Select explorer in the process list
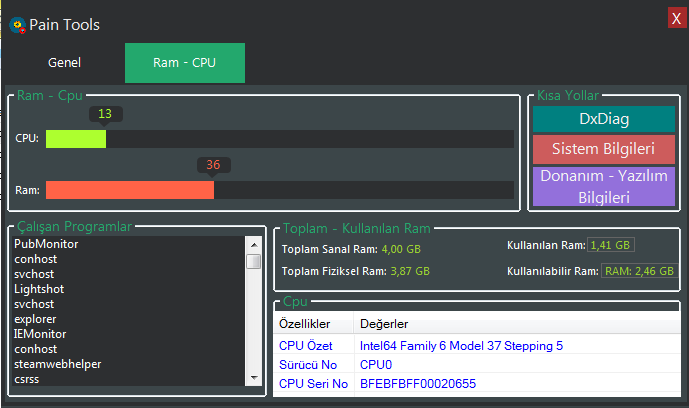The width and height of the screenshot is (689, 408). point(35,319)
